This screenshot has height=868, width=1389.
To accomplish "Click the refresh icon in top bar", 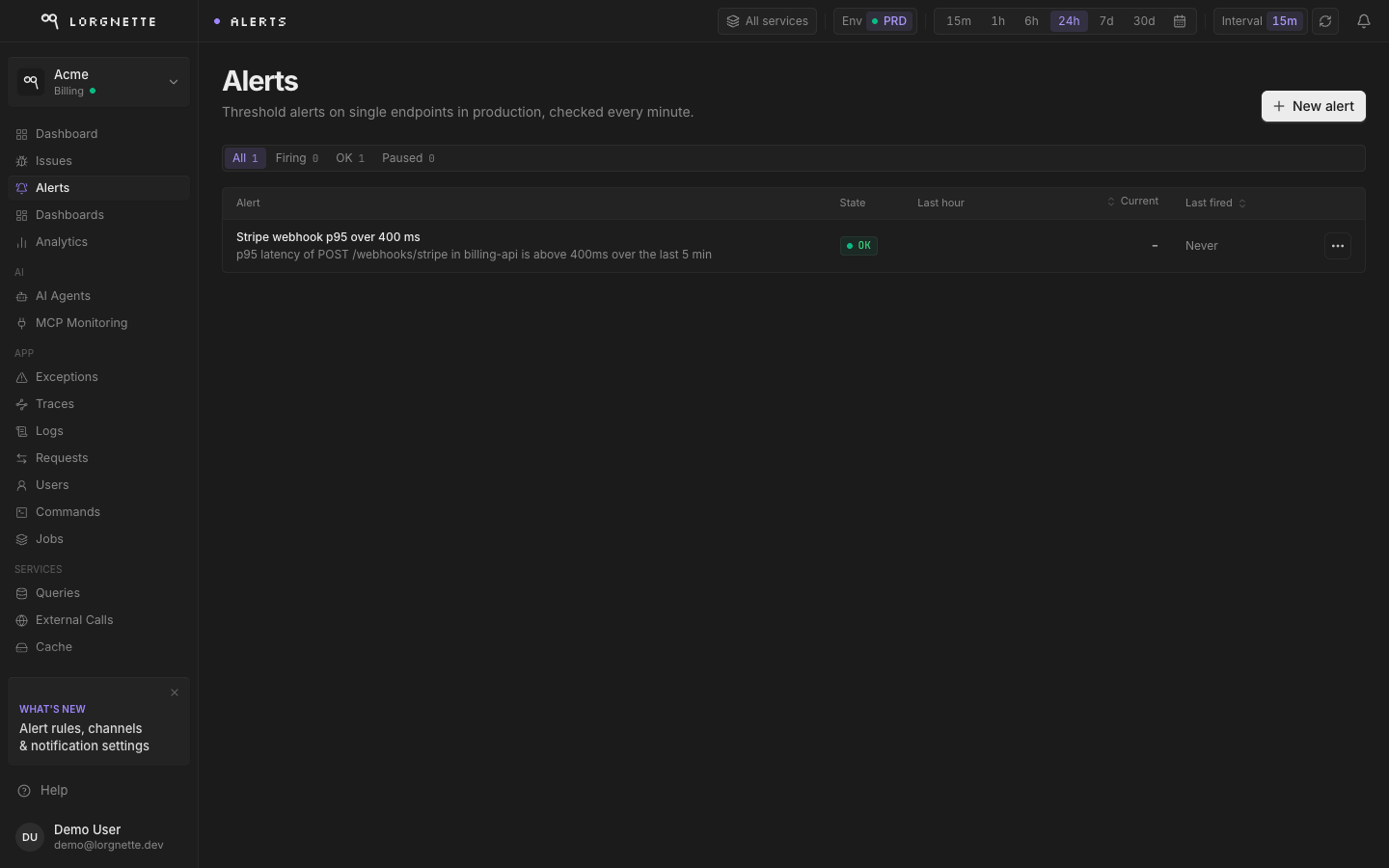I will 1325,21.
